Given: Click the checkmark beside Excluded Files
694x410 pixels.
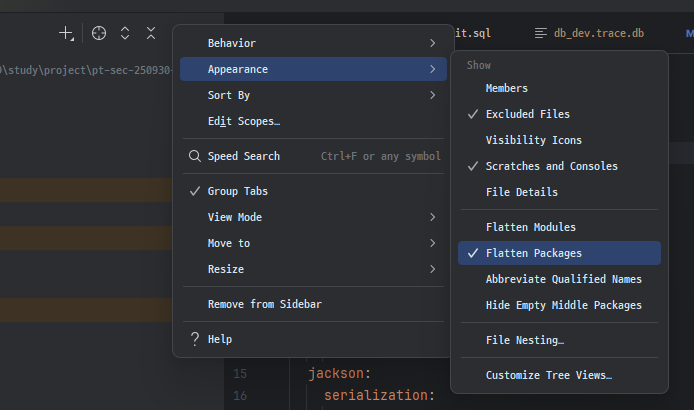Looking at the screenshot, I should pos(473,114).
